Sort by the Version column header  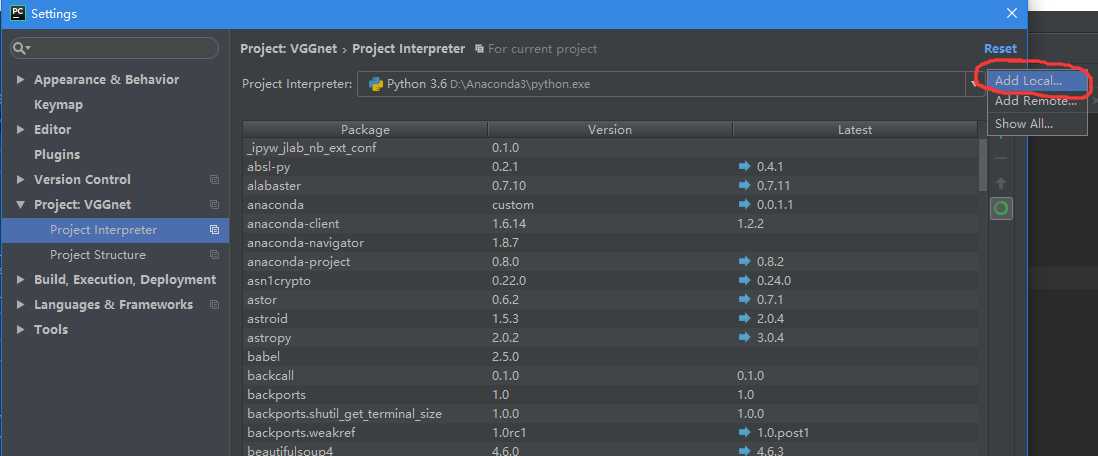pyautogui.click(x=610, y=130)
